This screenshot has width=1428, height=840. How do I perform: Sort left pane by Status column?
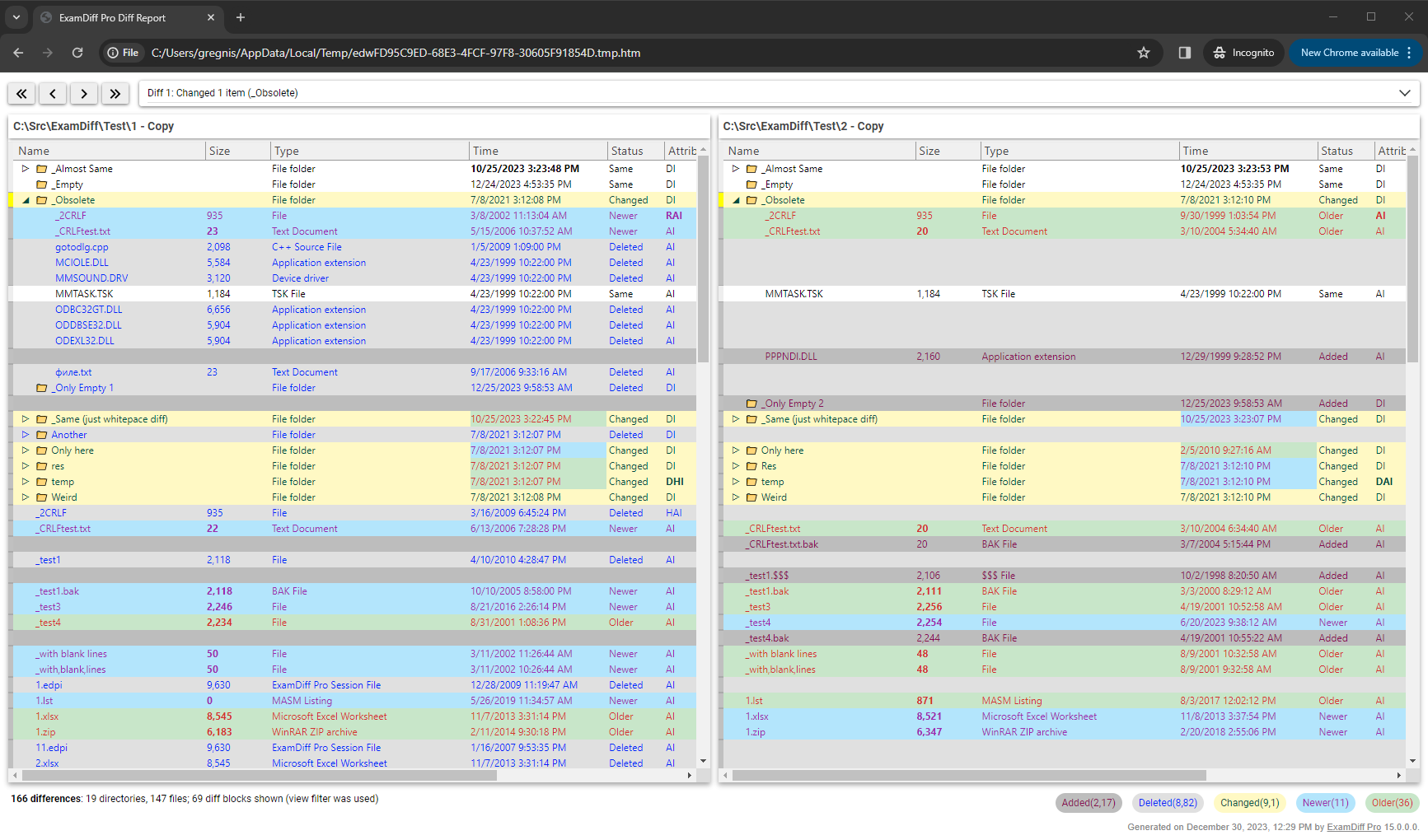[635, 151]
